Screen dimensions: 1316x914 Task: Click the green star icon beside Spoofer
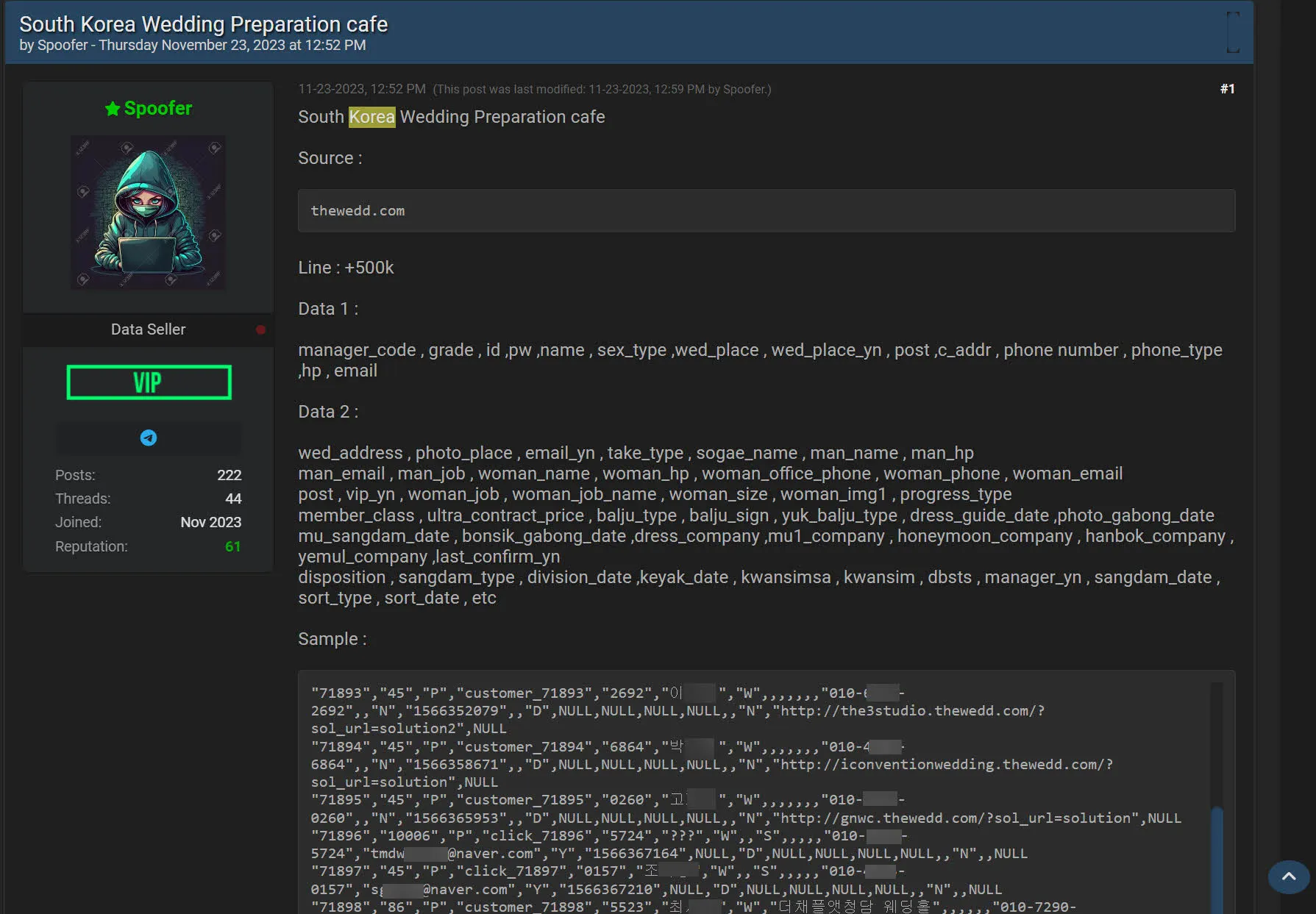112,109
